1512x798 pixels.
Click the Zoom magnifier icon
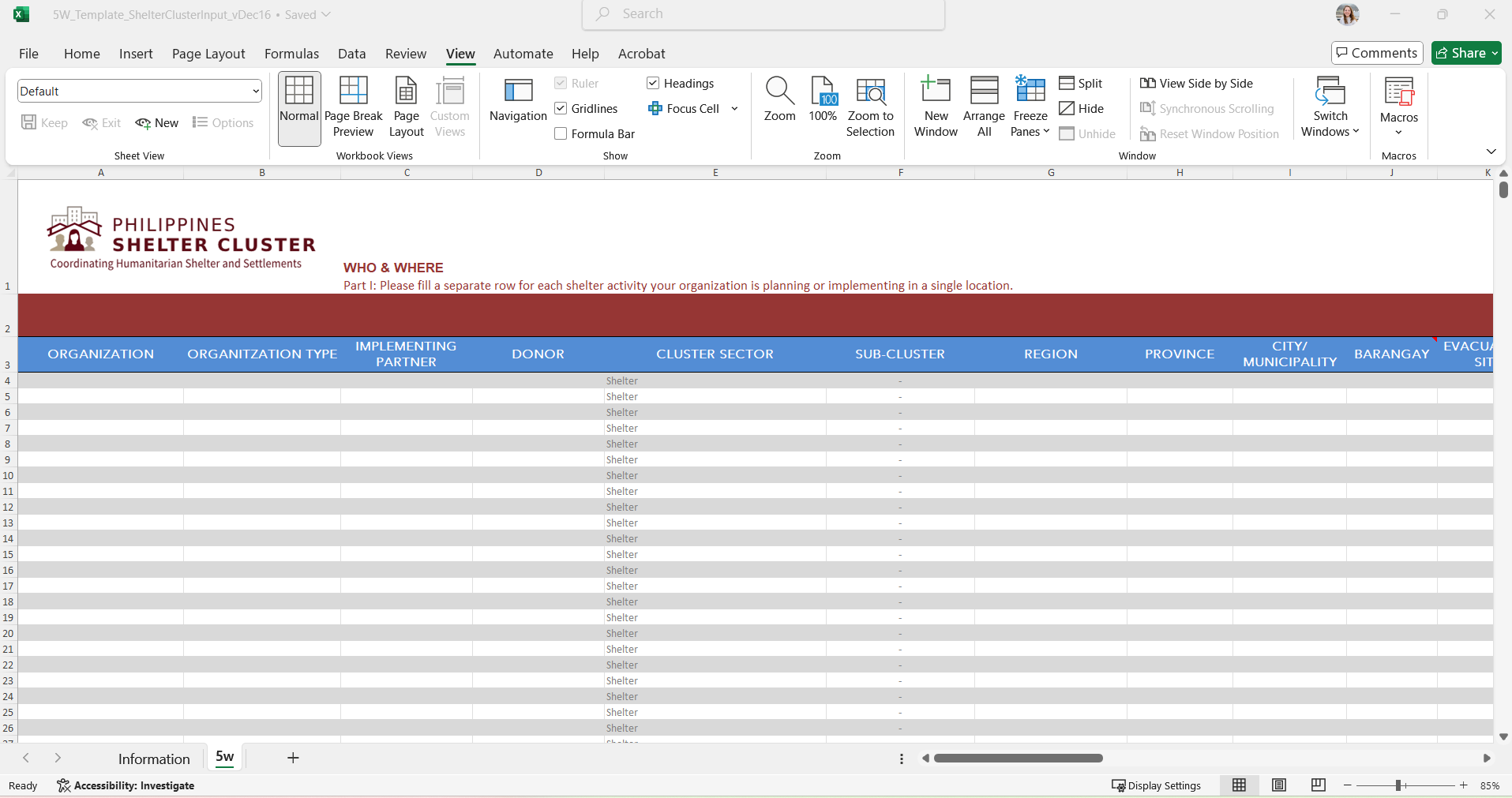779,91
